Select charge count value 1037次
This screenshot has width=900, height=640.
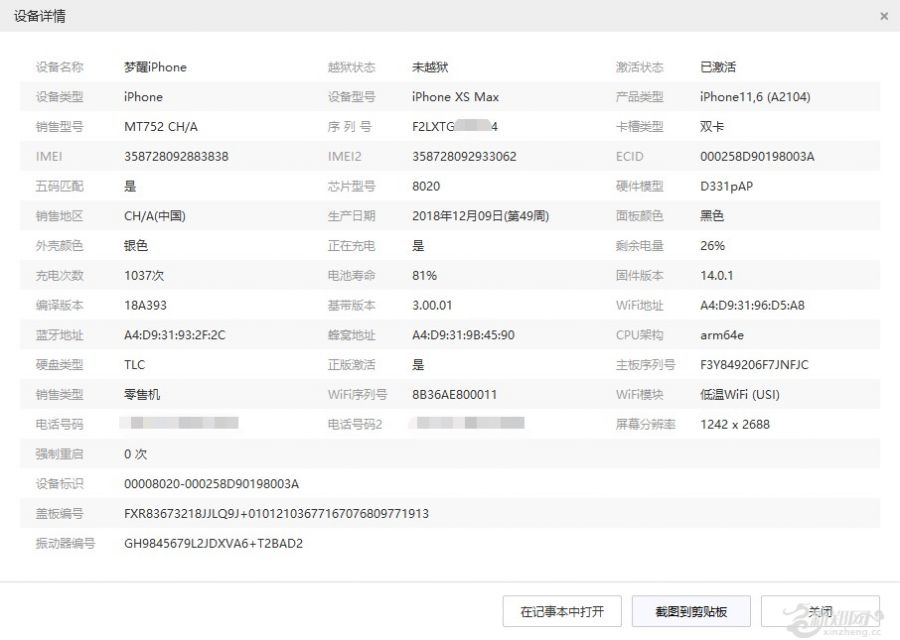[x=144, y=276]
